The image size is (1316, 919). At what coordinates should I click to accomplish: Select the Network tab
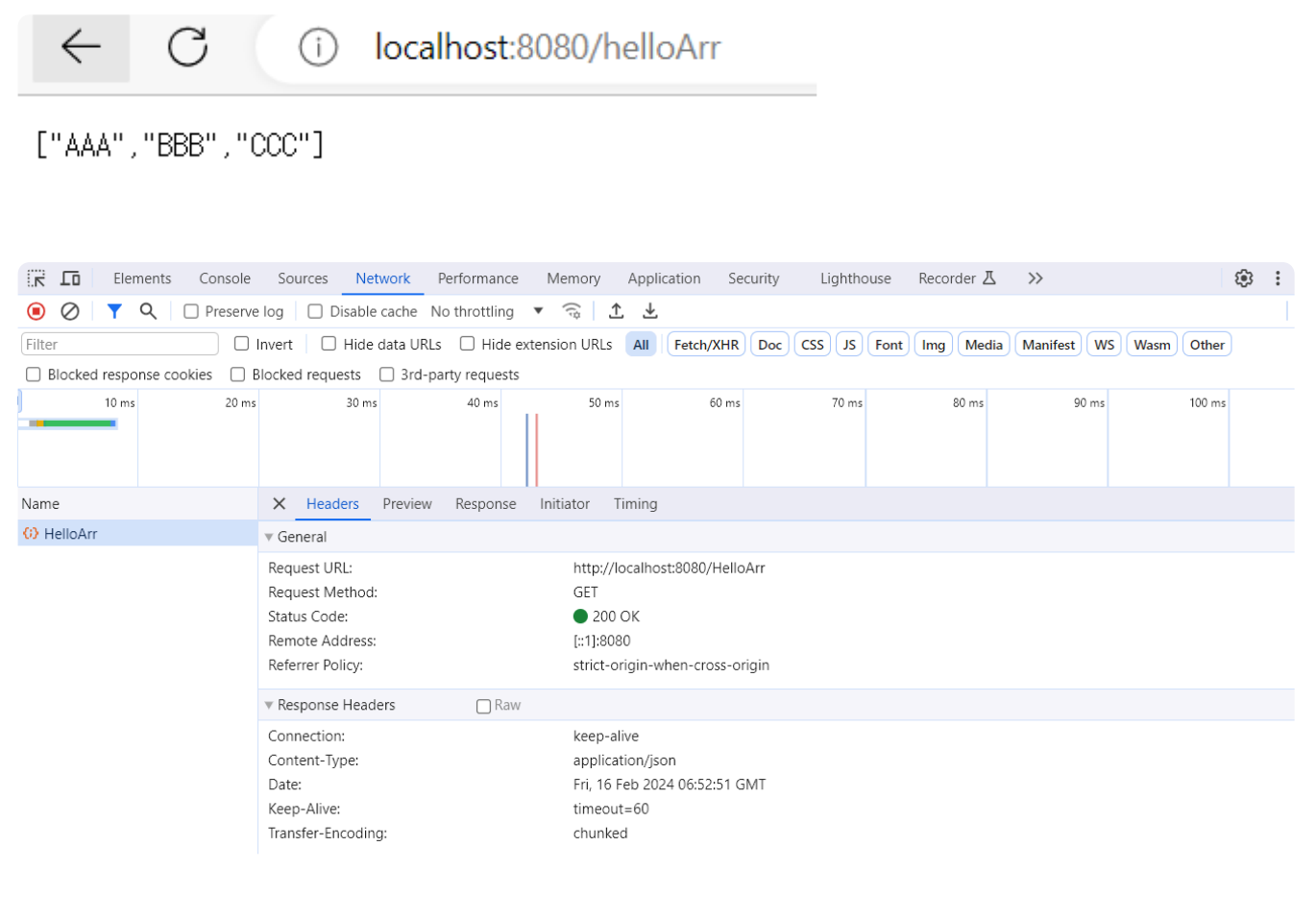click(x=382, y=278)
